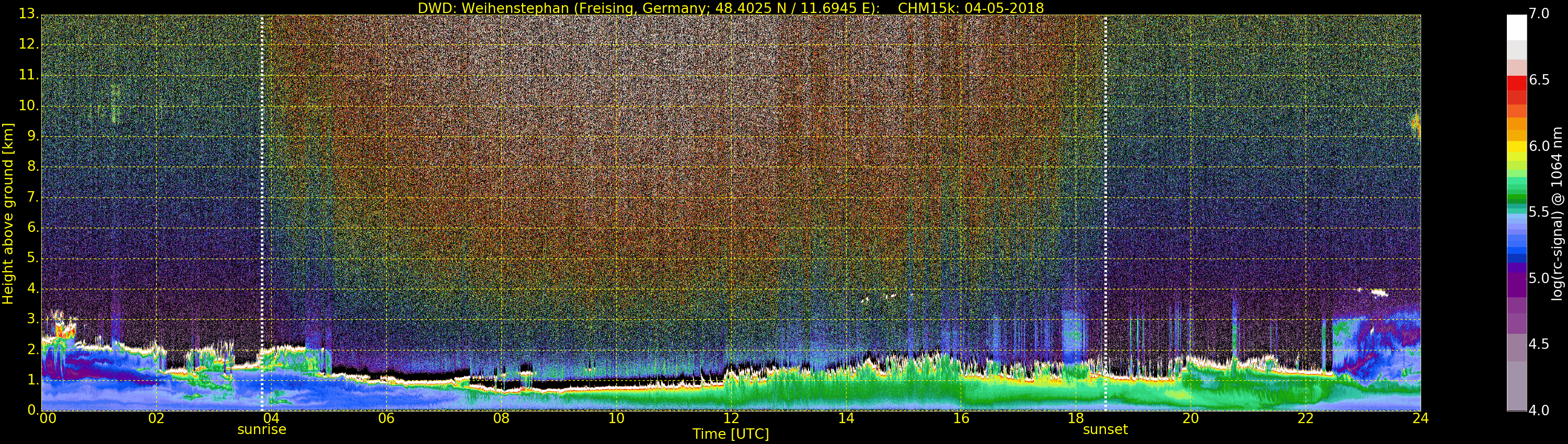Click the time axis tick label 04
Image resolution: width=1568 pixels, height=444 pixels.
271,418
